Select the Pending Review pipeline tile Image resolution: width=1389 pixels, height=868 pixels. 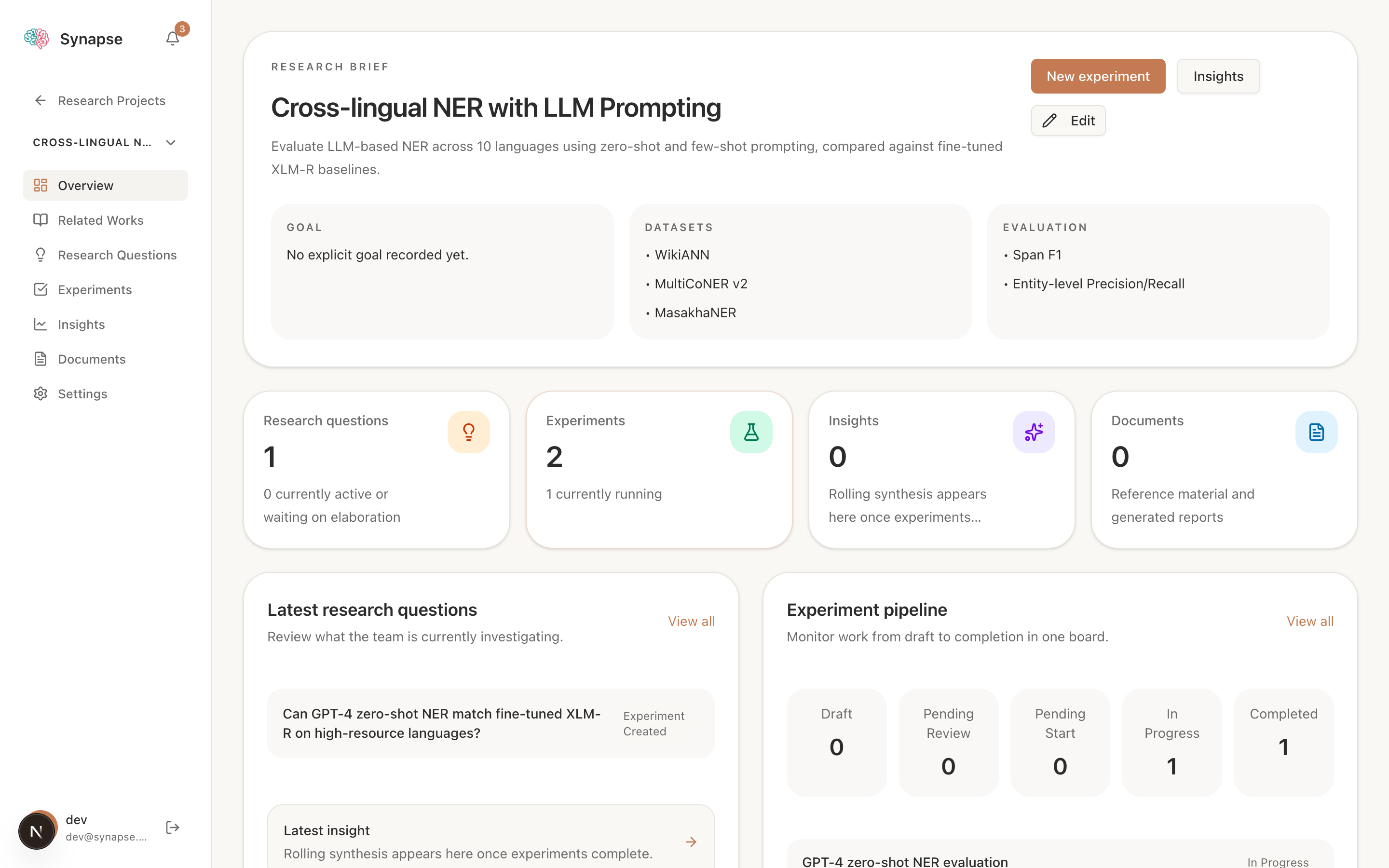coord(948,742)
